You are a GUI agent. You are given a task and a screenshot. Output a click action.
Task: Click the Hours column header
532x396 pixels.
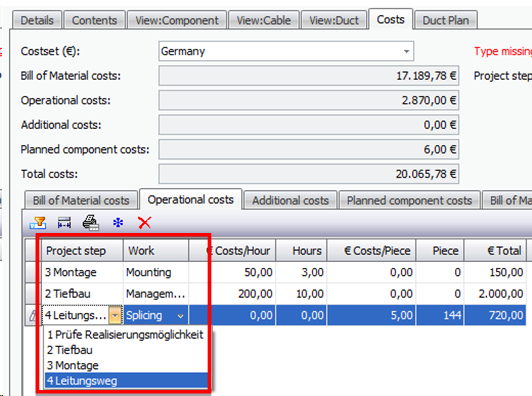pos(301,251)
